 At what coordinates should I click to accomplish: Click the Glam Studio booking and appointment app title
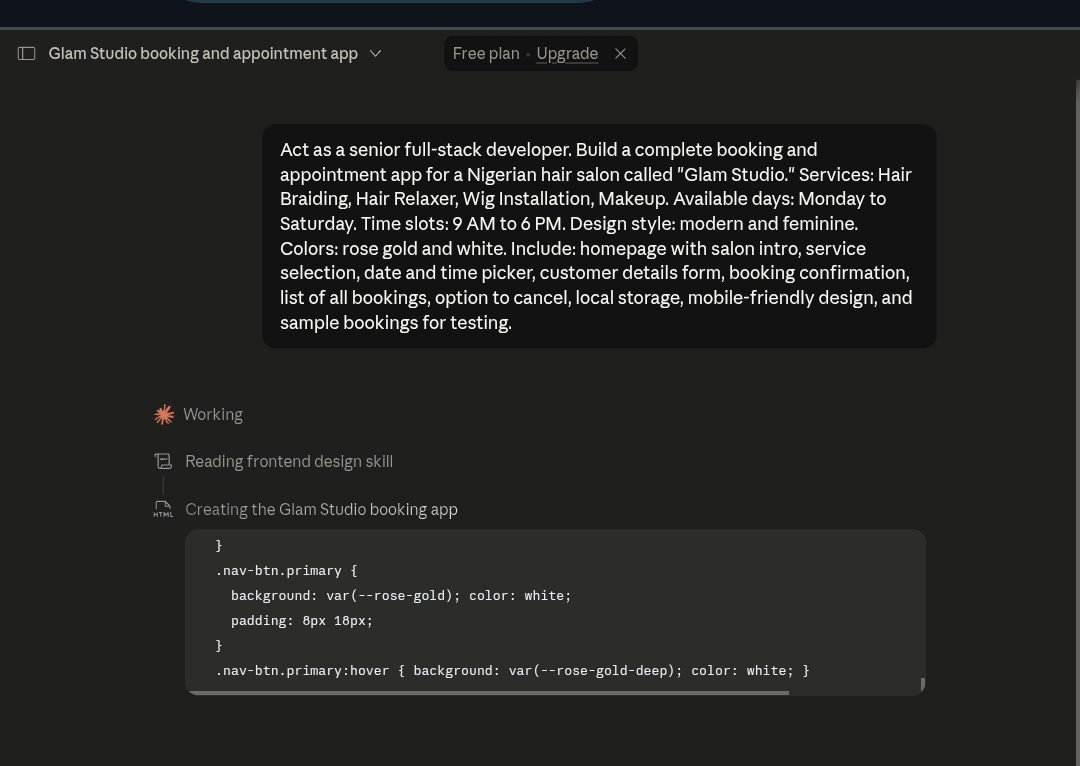click(203, 54)
